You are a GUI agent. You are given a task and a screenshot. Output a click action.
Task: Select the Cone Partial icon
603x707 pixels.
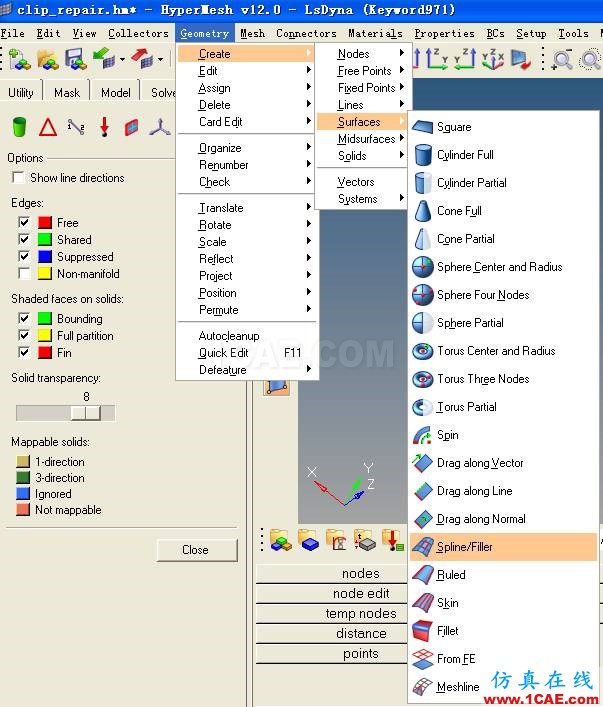pyautogui.click(x=423, y=239)
